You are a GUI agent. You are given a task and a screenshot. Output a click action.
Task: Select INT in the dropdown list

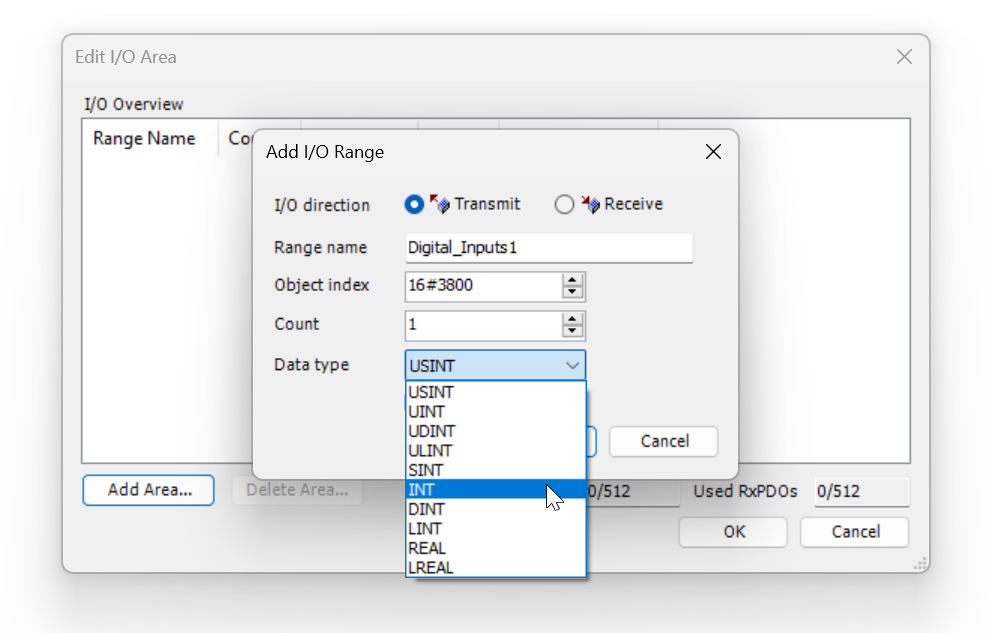[496, 490]
